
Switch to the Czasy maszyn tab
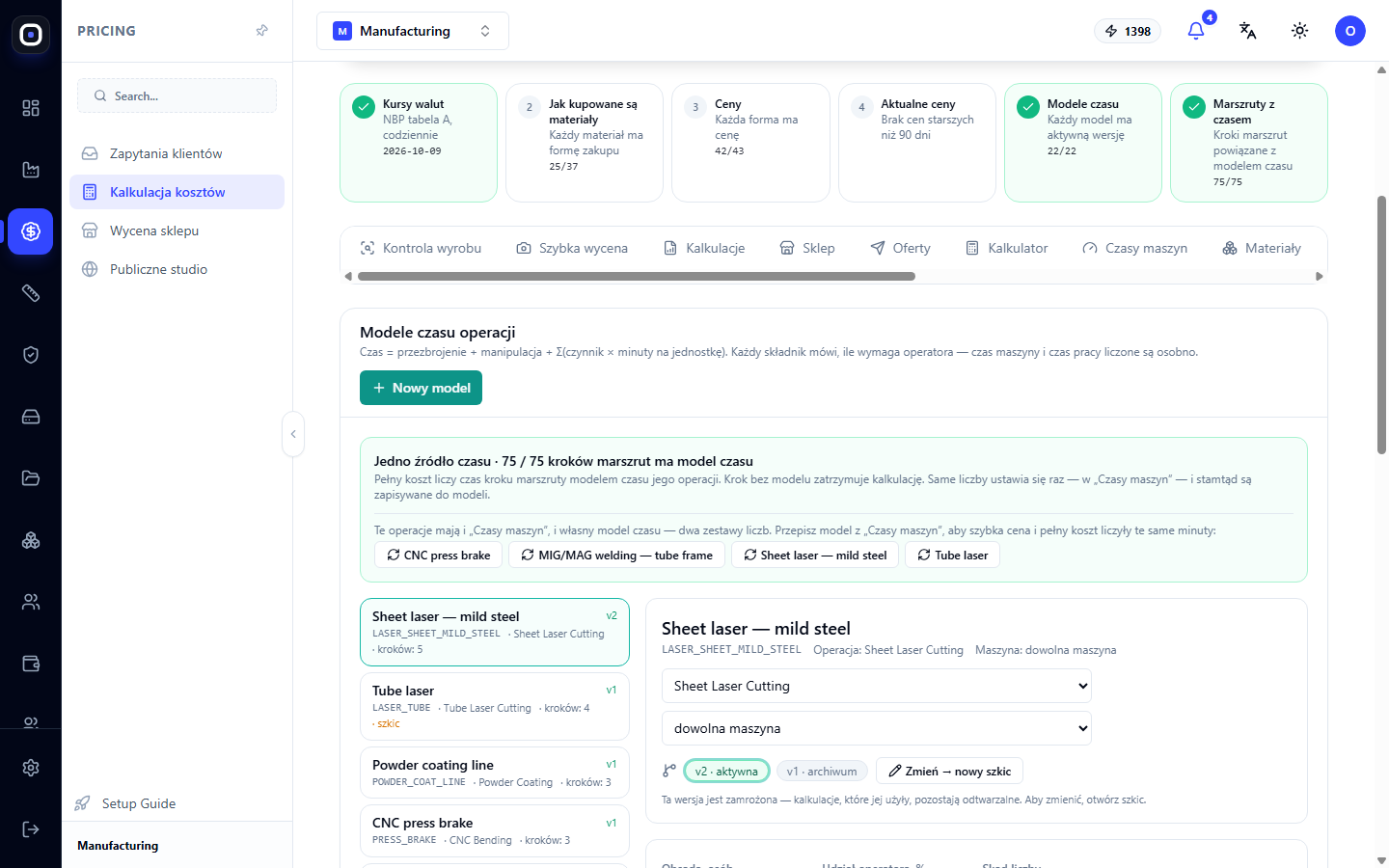click(1134, 248)
